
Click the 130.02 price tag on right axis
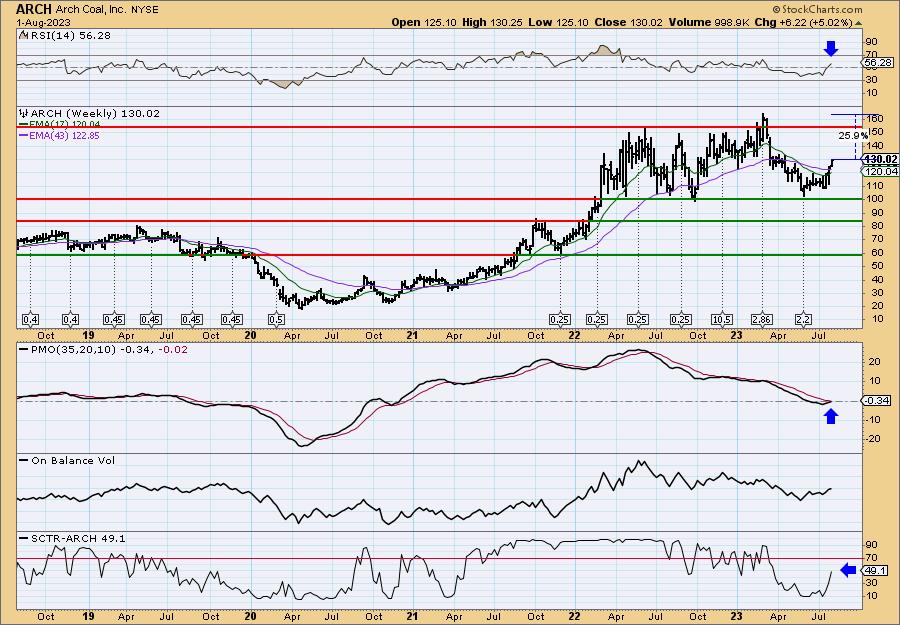(x=881, y=159)
